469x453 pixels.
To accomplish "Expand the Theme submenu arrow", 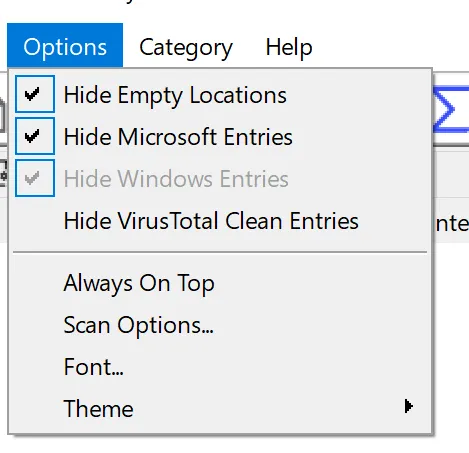I will click(408, 406).
